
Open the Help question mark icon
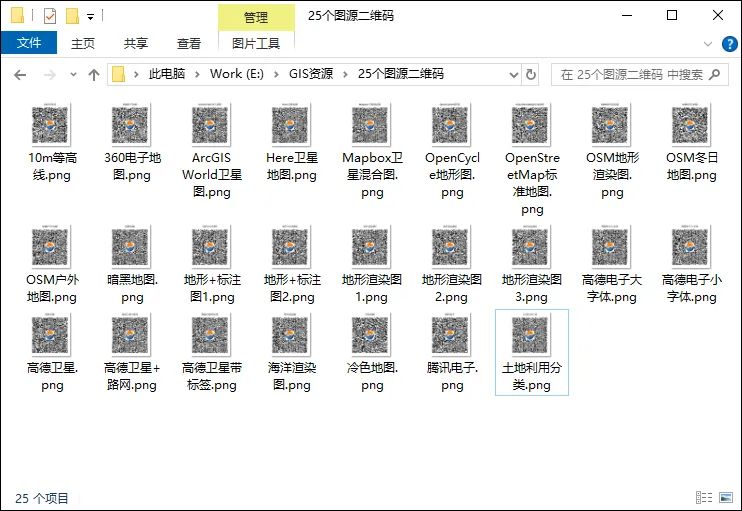[729, 44]
